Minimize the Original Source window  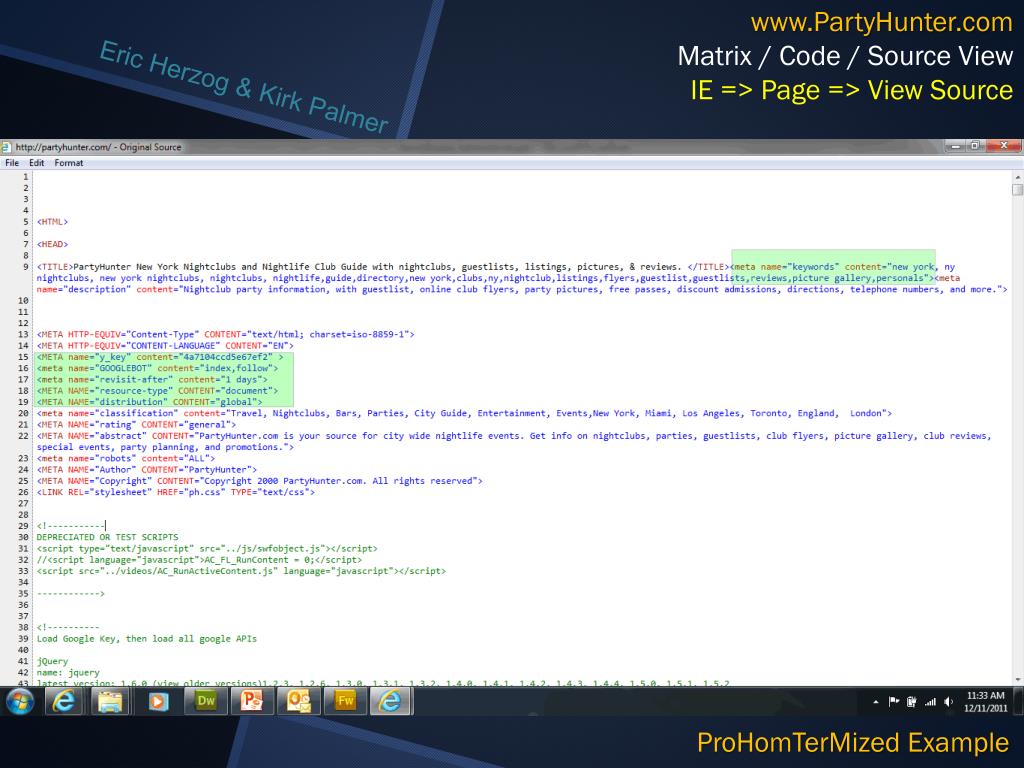[x=956, y=146]
